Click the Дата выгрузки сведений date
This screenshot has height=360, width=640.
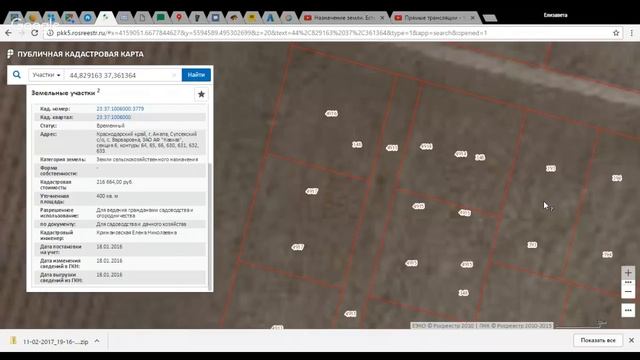[x=109, y=275]
